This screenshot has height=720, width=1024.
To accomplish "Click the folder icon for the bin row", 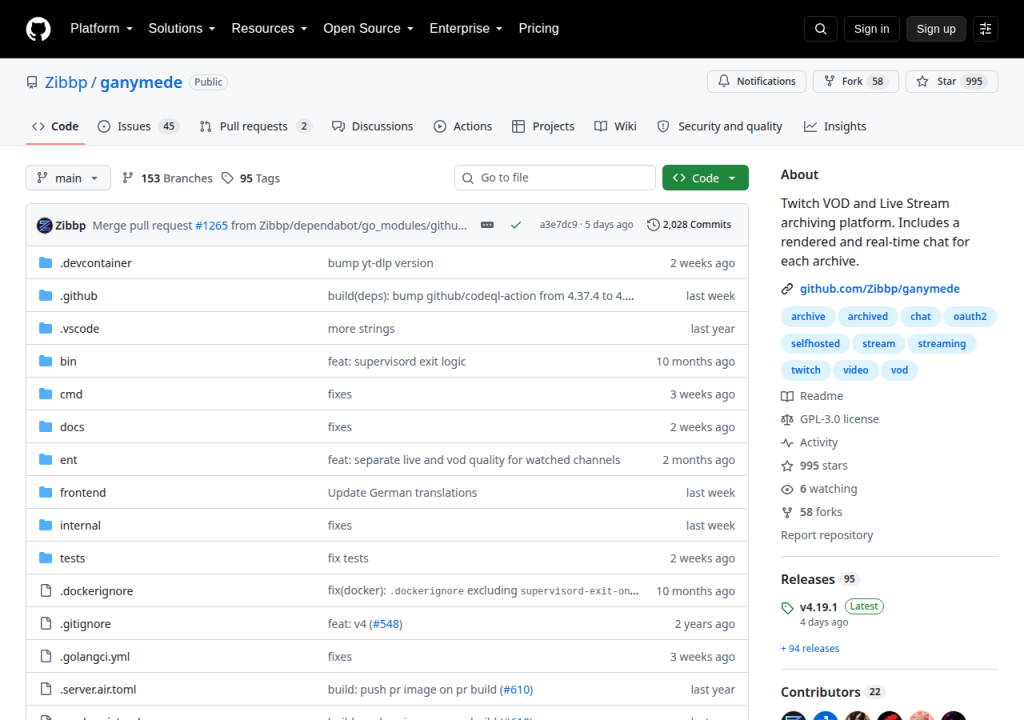I will pyautogui.click(x=45, y=361).
